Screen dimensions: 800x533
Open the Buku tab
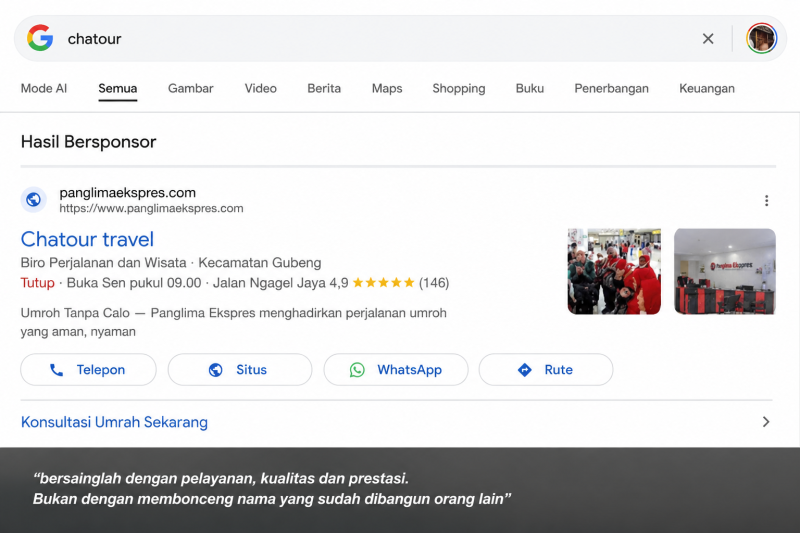click(530, 88)
